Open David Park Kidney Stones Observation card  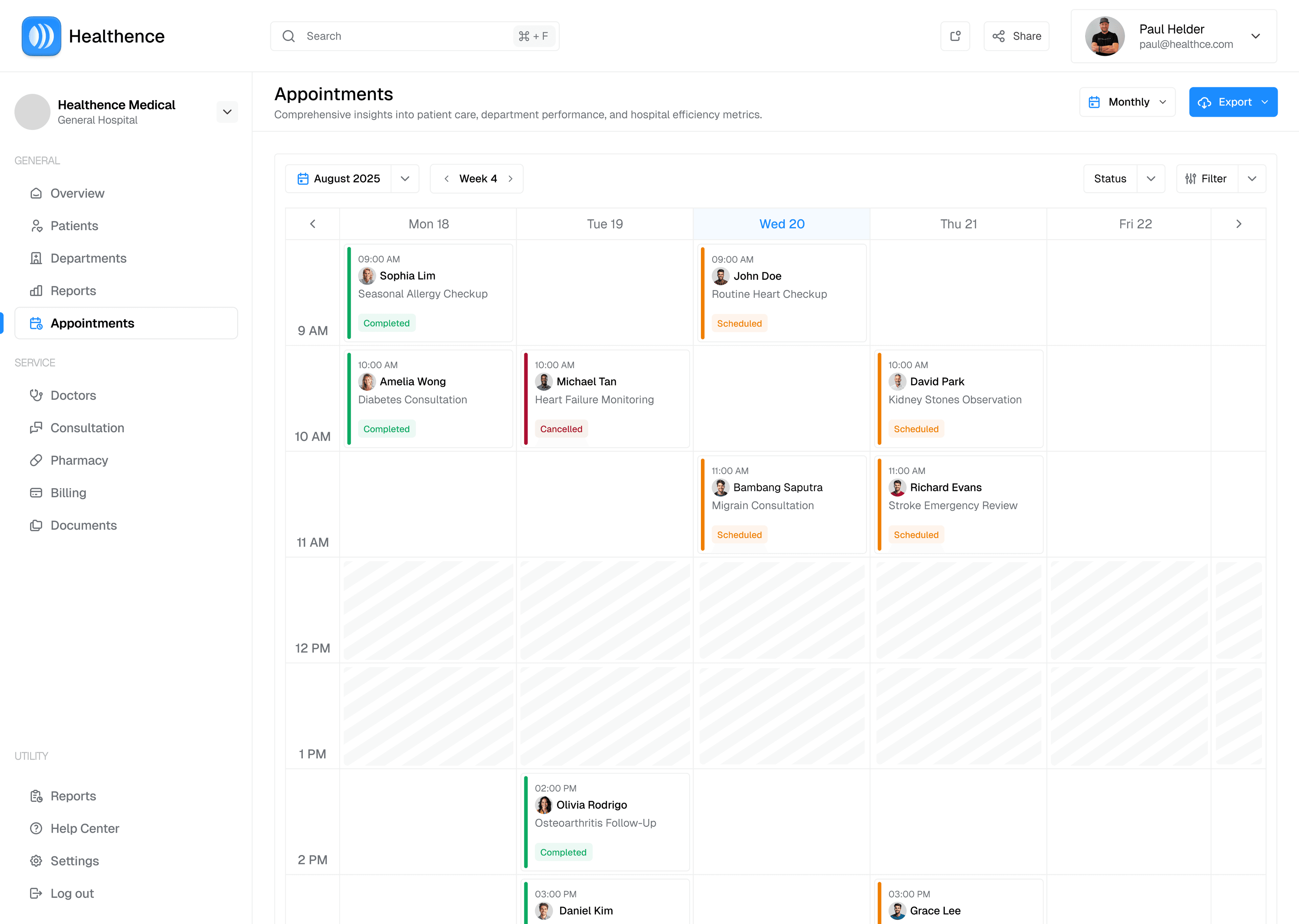958,399
